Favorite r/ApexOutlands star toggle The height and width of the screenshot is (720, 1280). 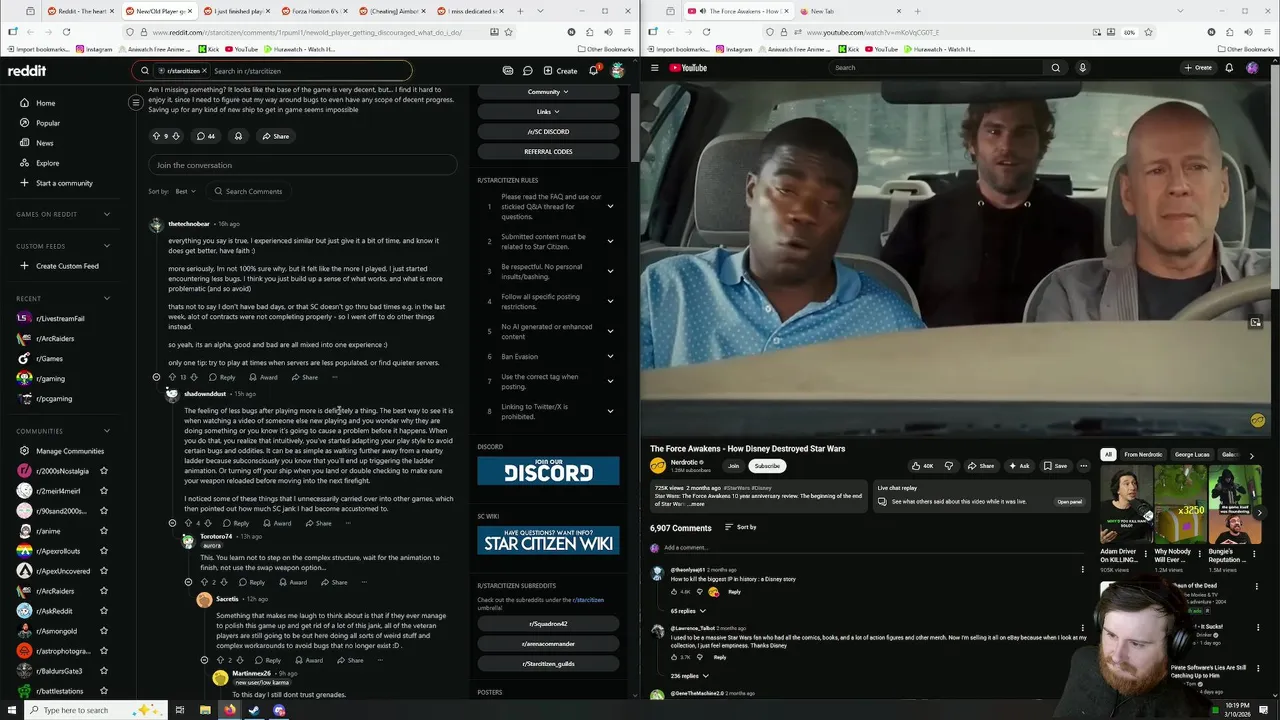[104, 551]
